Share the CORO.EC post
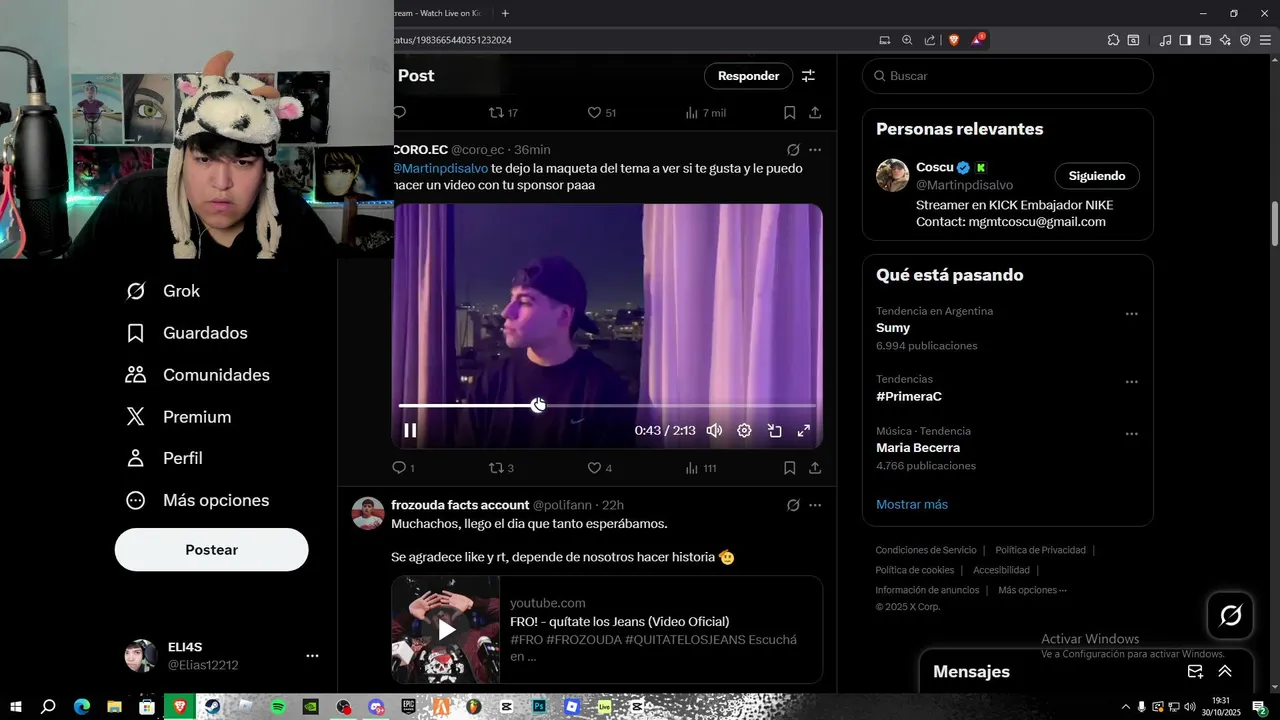The width and height of the screenshot is (1280, 720). tap(815, 468)
